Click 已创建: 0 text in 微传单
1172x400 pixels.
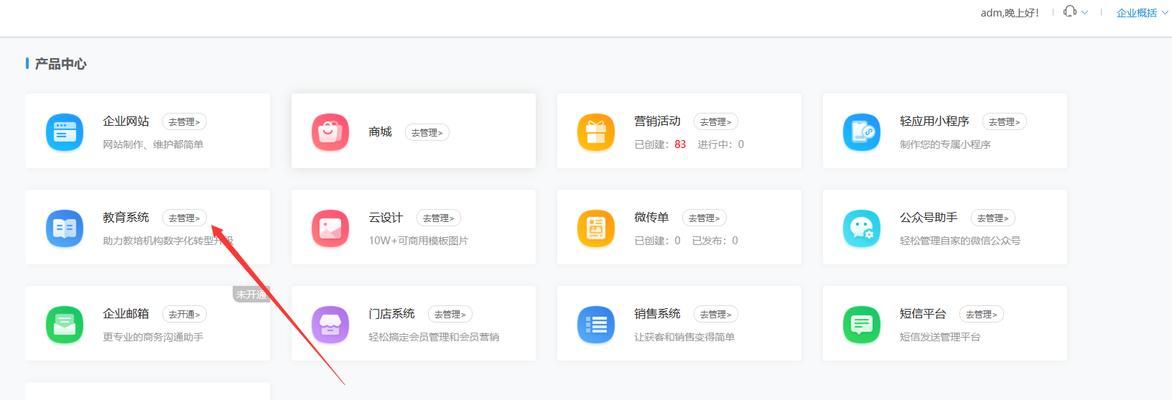(x=657, y=241)
